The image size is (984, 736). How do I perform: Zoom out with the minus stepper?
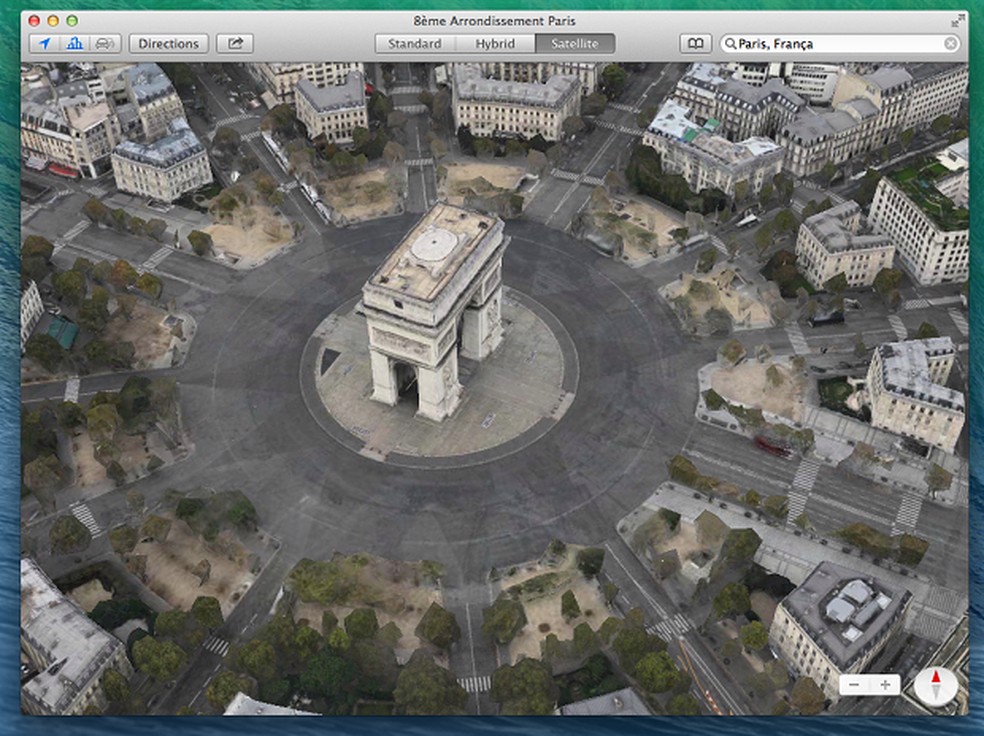[855, 686]
